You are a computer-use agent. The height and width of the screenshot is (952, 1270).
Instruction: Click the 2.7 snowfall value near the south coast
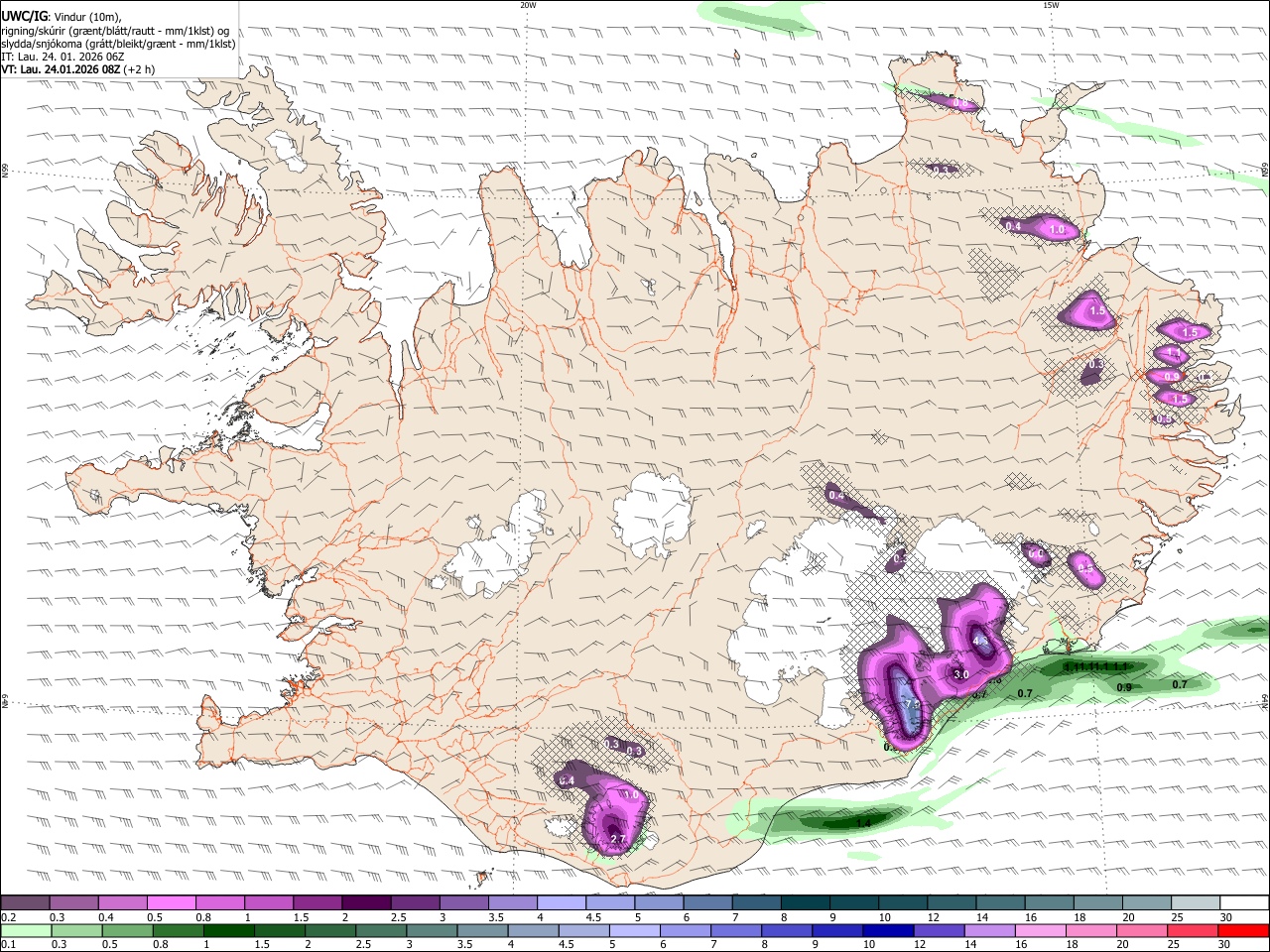click(617, 839)
